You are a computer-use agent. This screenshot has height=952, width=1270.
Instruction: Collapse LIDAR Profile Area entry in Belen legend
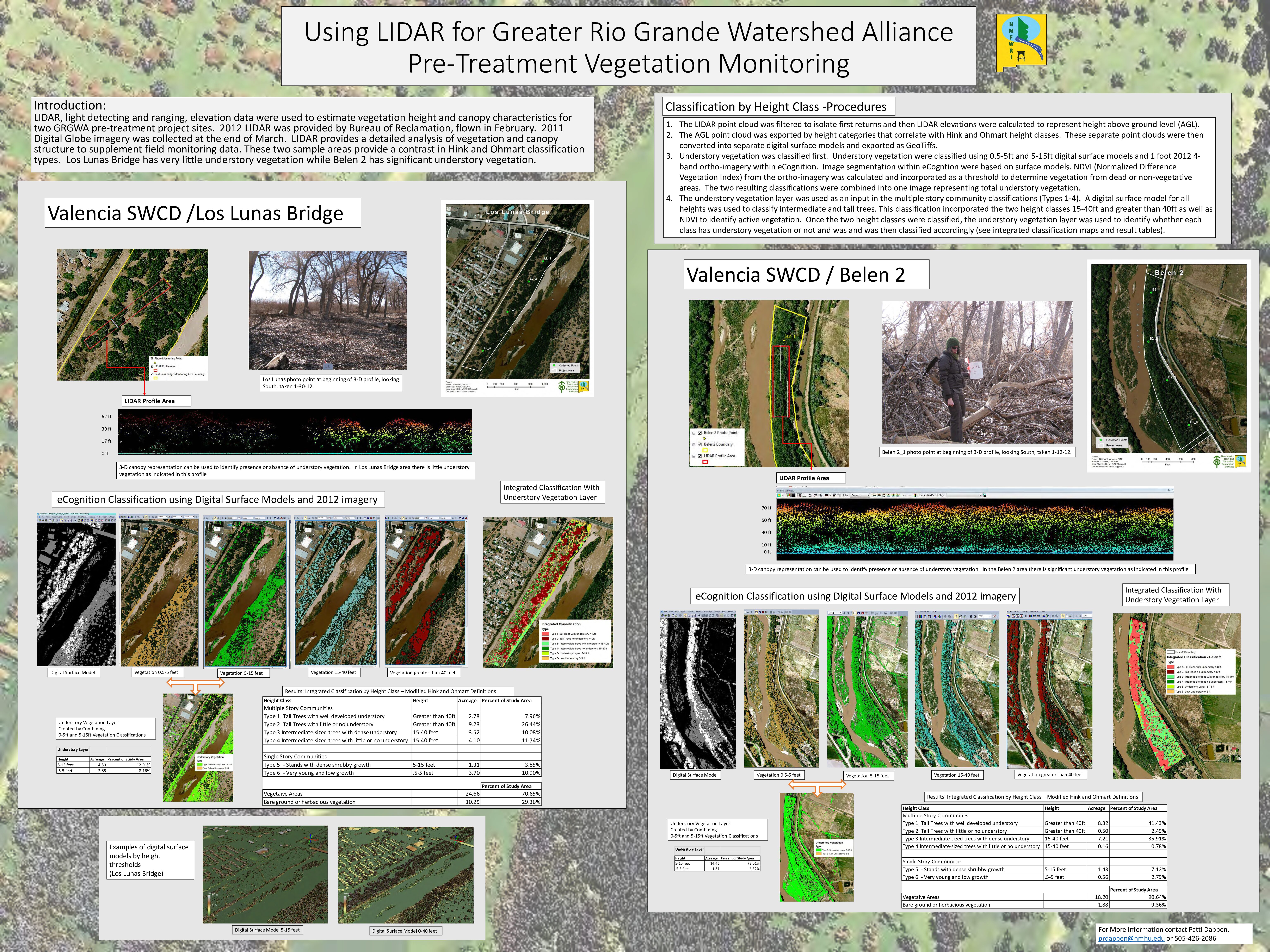pos(694,456)
